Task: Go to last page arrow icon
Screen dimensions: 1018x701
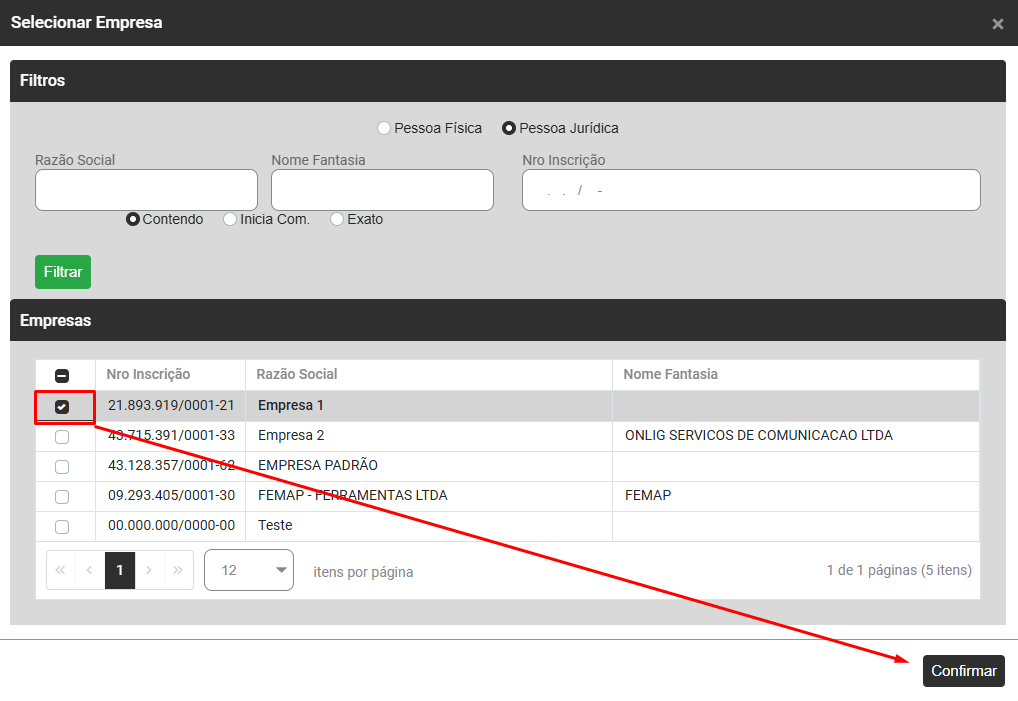Action: (x=178, y=570)
